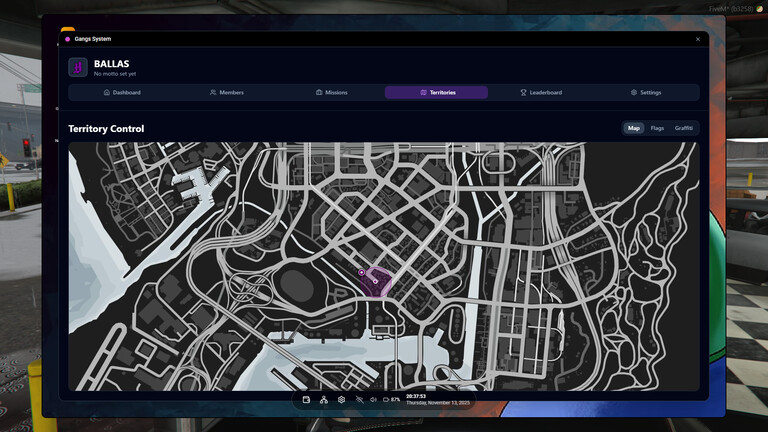Open the Missions tab
This screenshot has height=432, width=768.
coord(332,93)
